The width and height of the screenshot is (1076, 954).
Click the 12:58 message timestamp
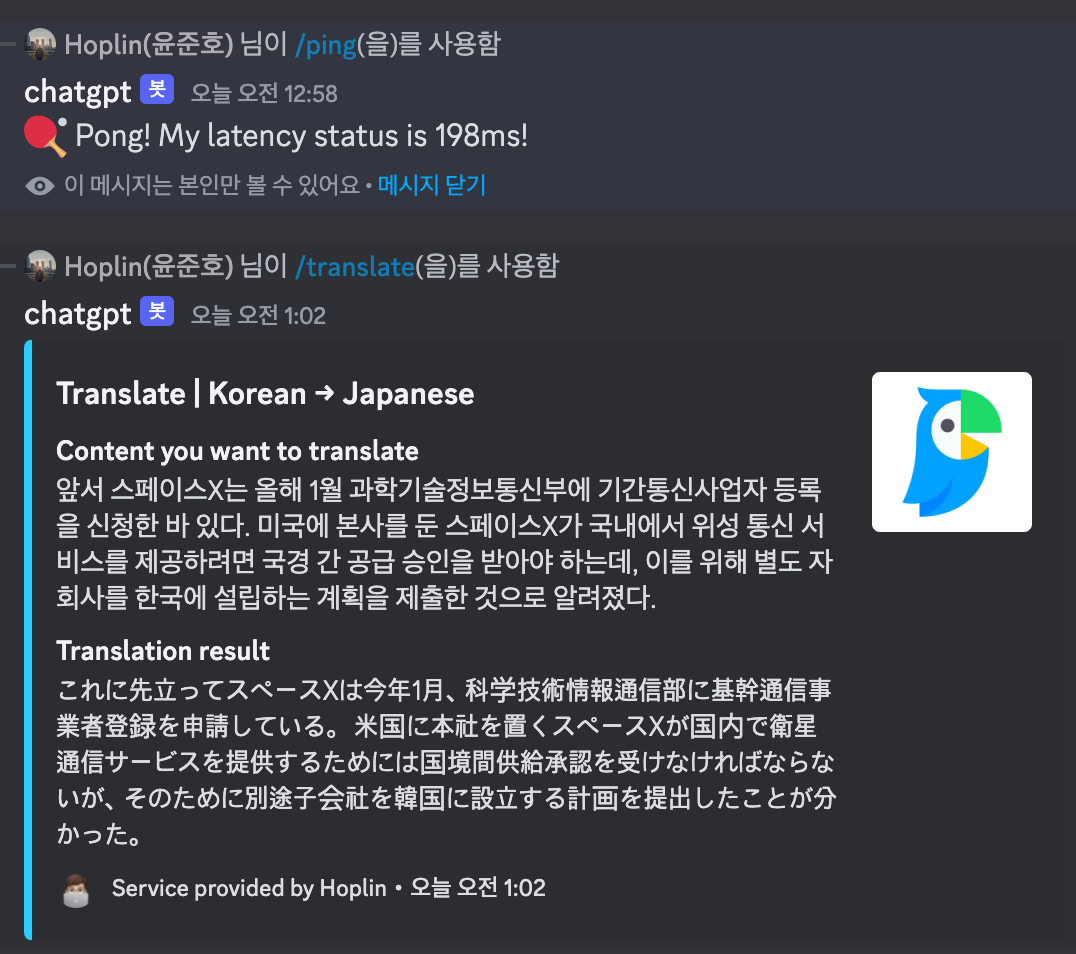(264, 93)
